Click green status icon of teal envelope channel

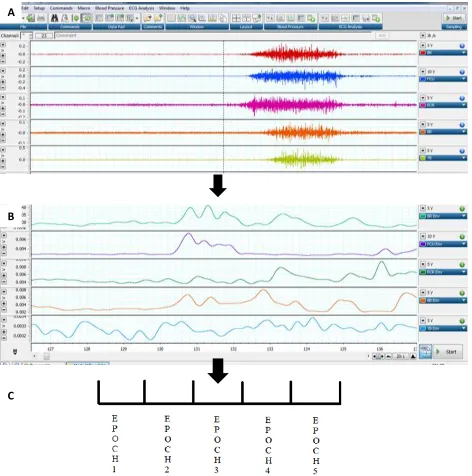tap(462, 209)
